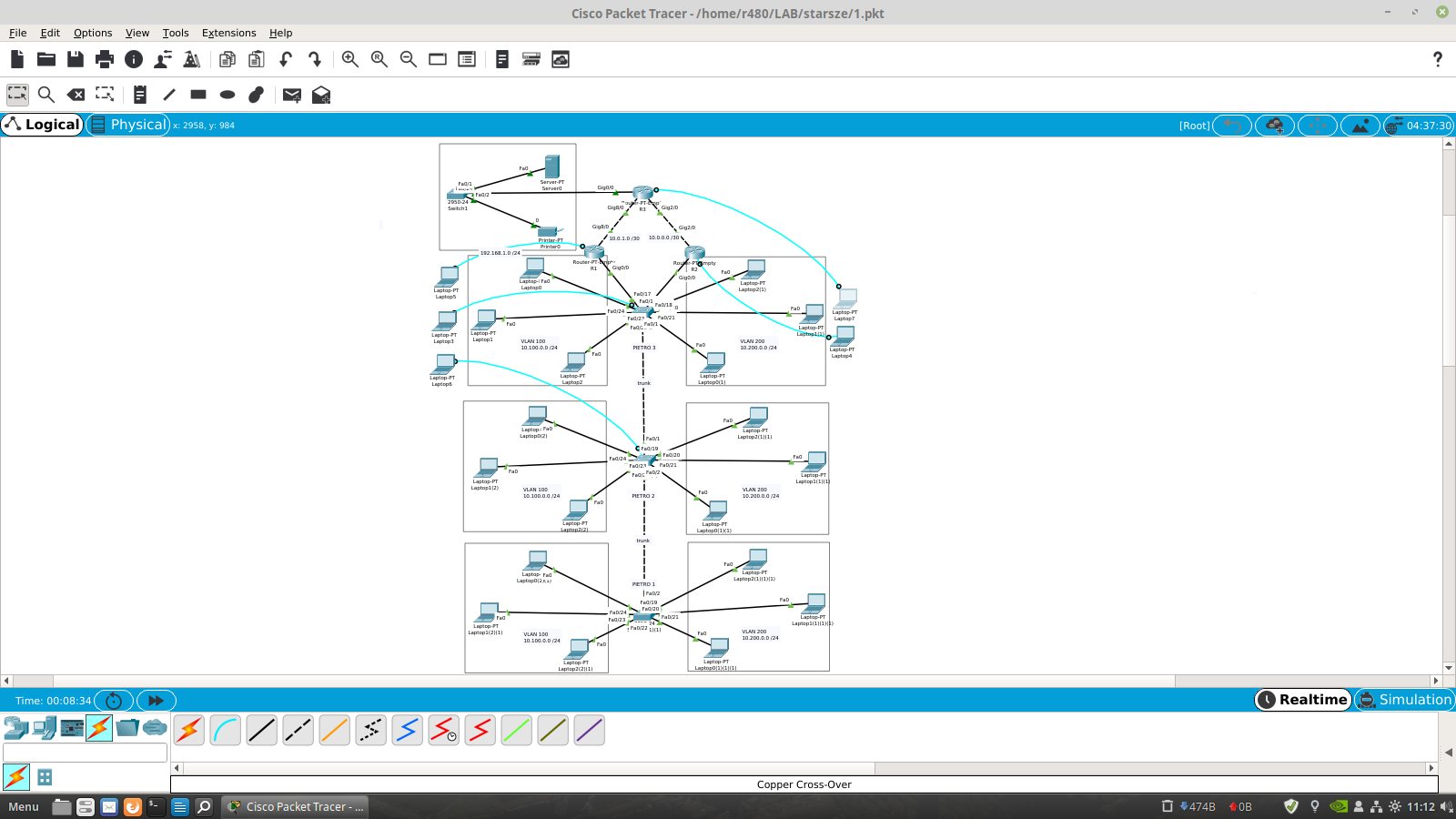
Task: Switch to the Physical workspace view
Action: 128,125
